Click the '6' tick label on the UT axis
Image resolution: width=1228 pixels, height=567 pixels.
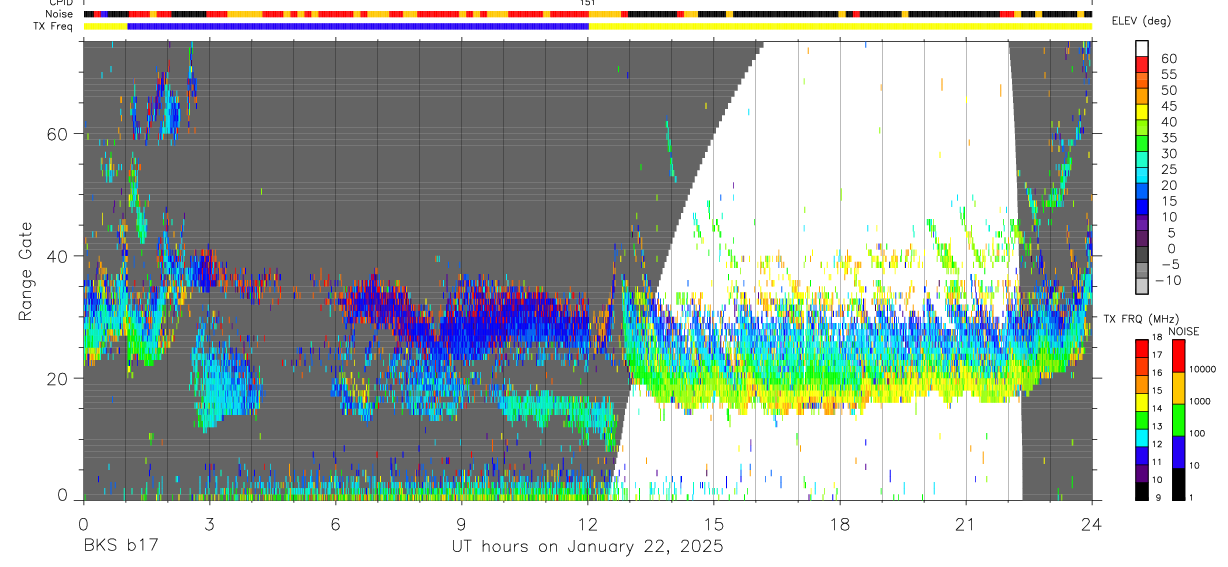tap(335, 522)
